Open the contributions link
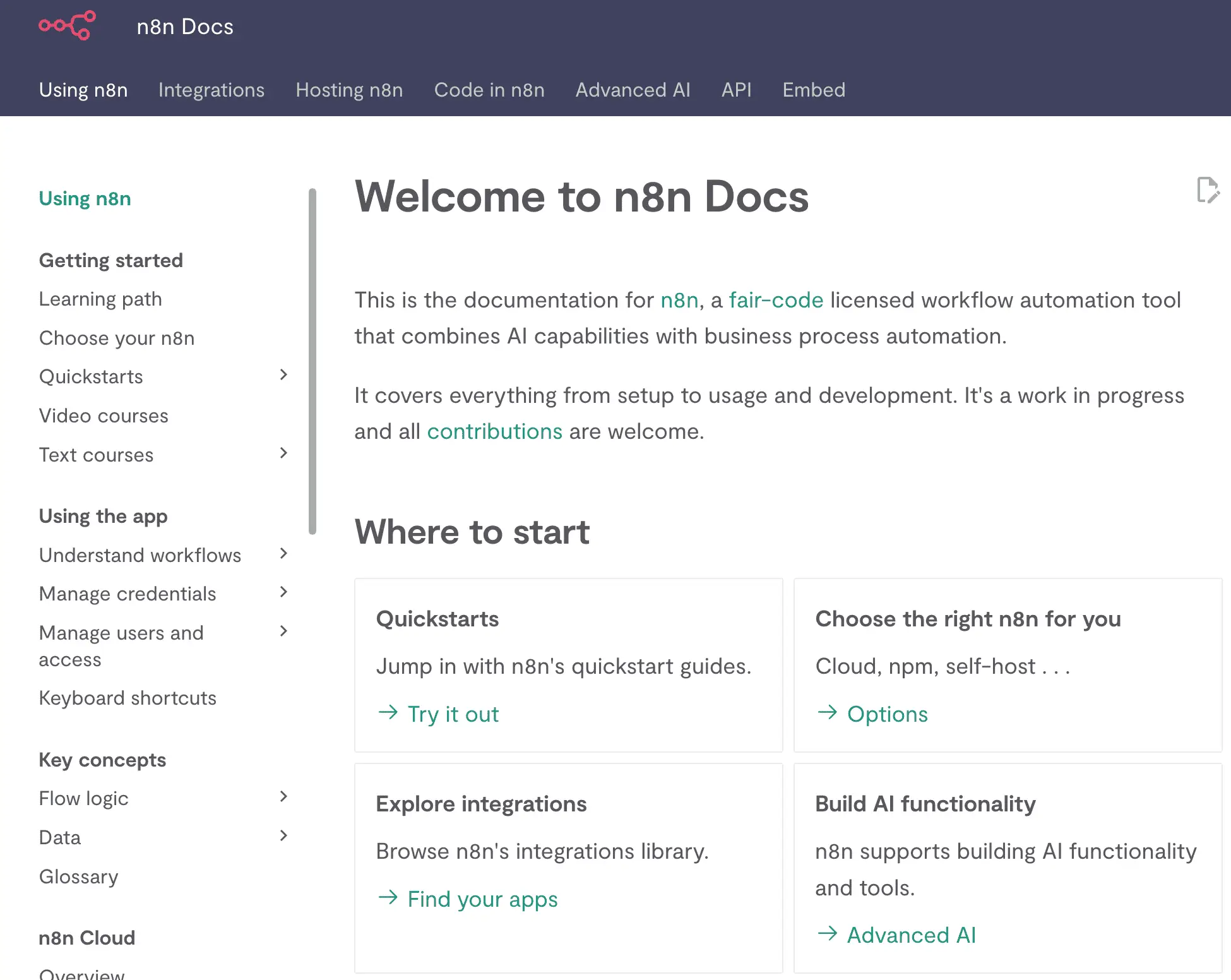 (494, 431)
